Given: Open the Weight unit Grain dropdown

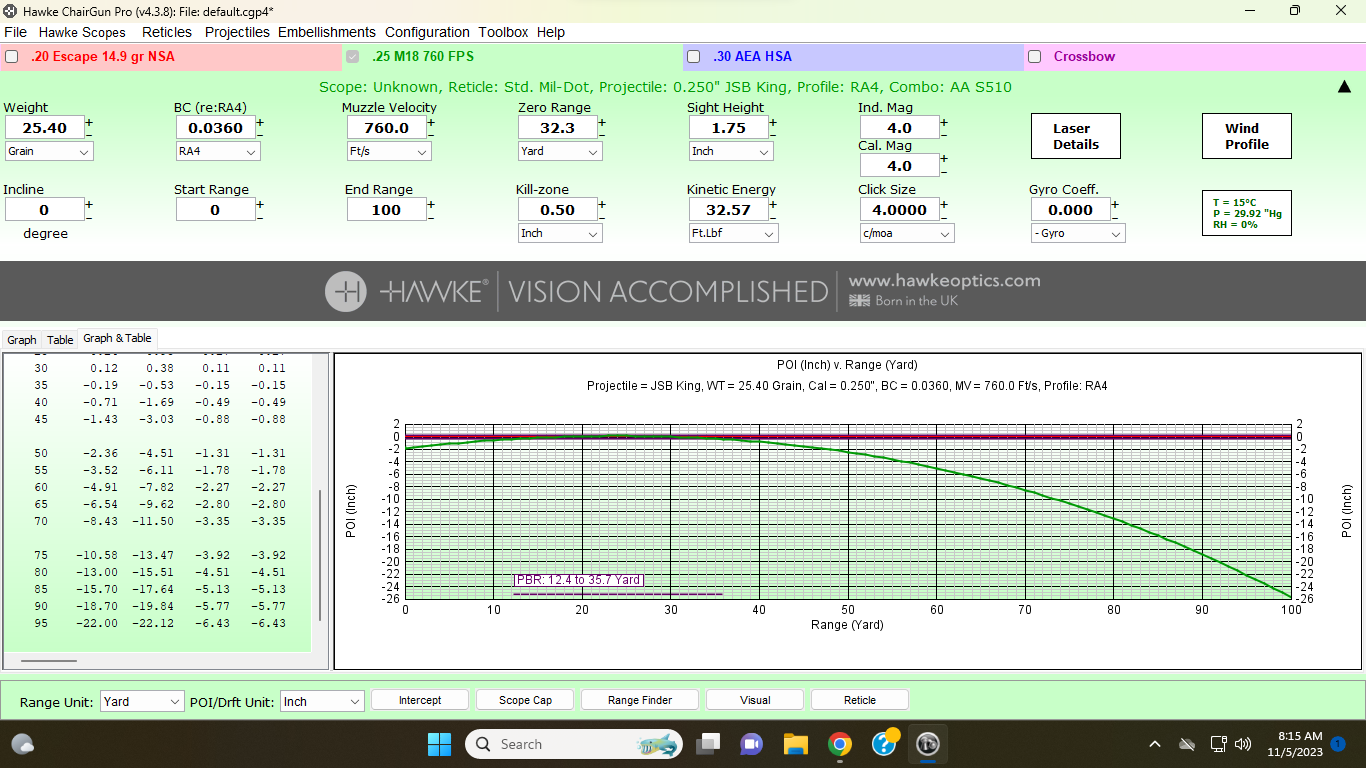Looking at the screenshot, I should (x=49, y=151).
